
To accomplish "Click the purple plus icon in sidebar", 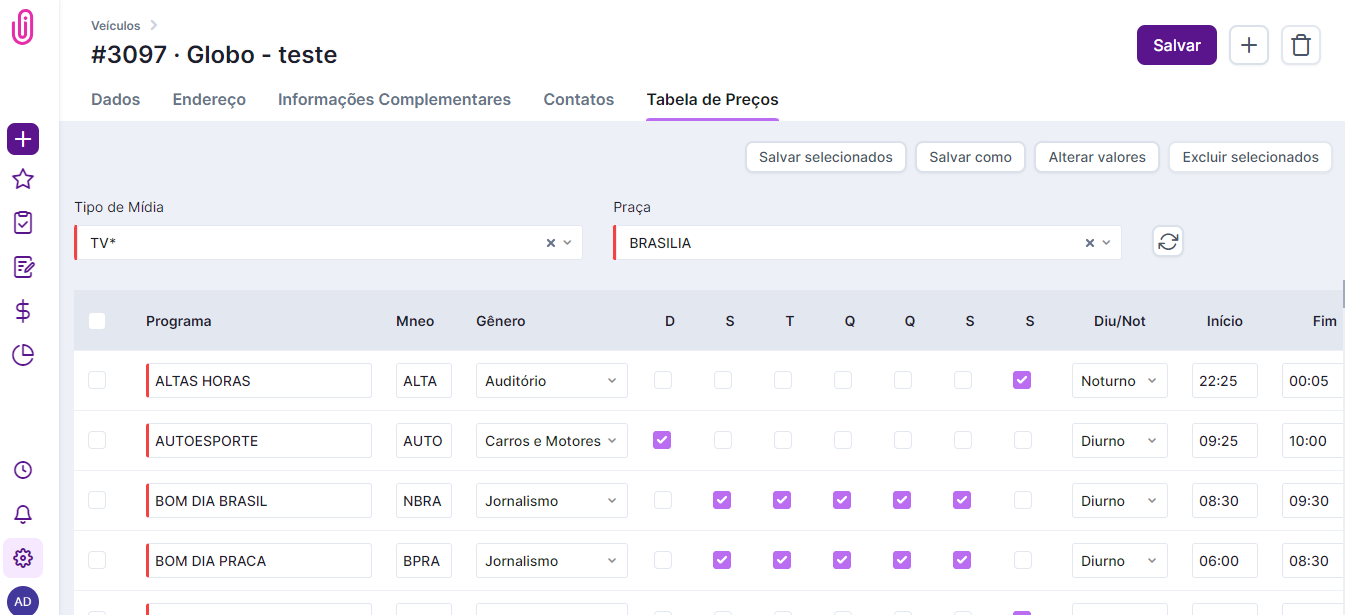I will coord(23,139).
